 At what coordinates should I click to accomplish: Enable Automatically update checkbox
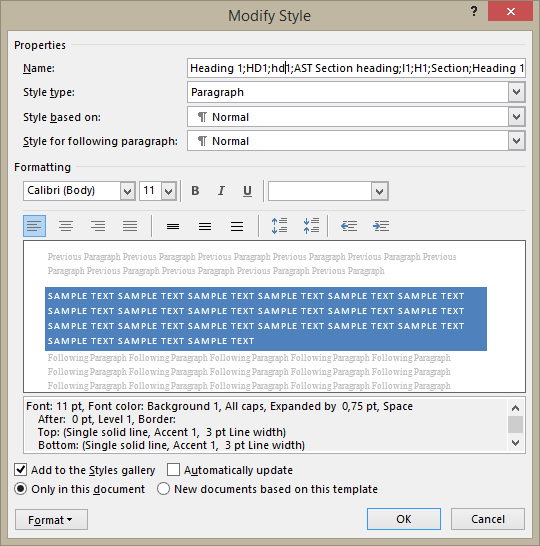click(x=173, y=469)
